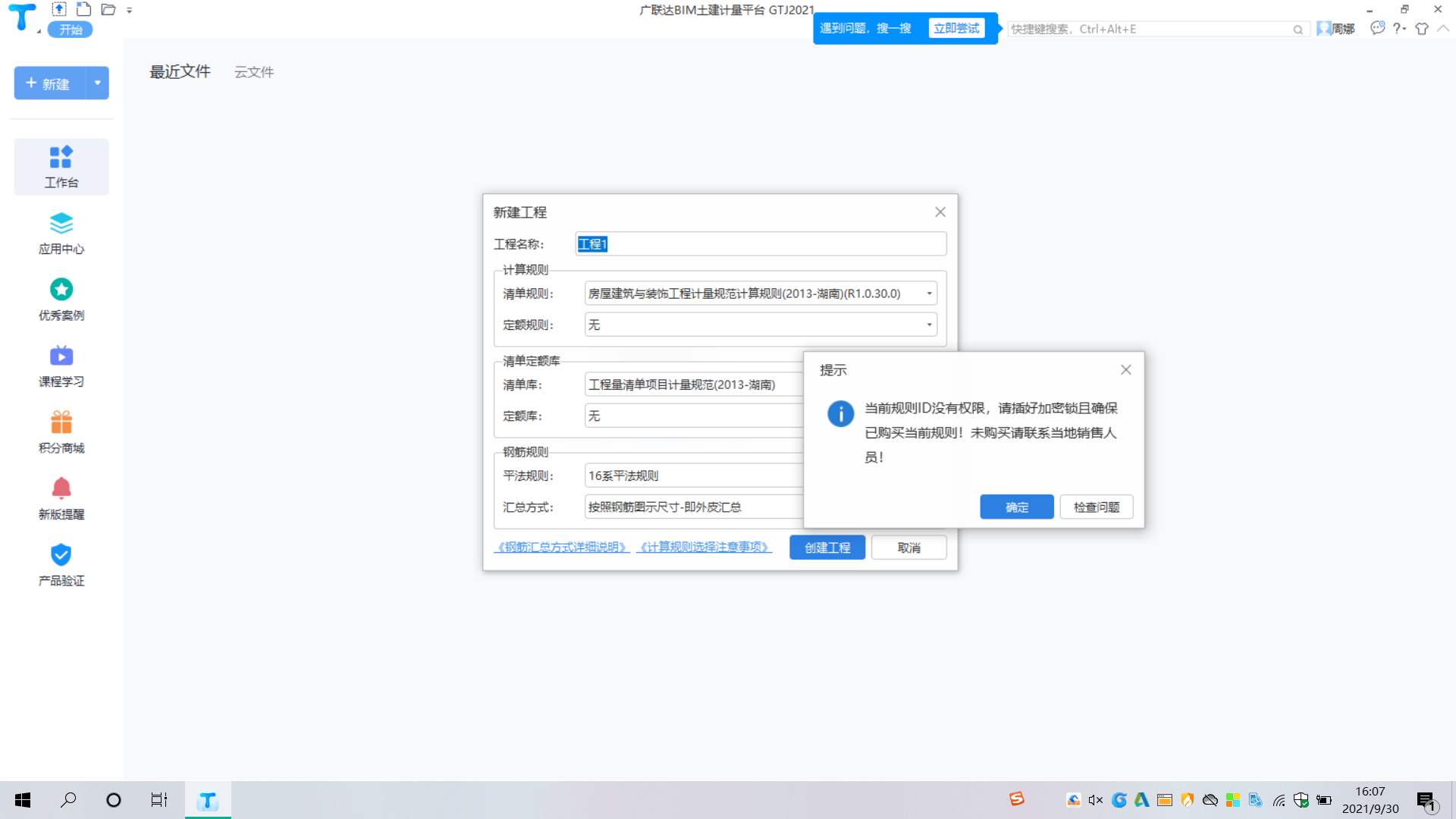Click the search magnifier icon
The width and height of the screenshot is (1456, 819).
click(x=1298, y=30)
